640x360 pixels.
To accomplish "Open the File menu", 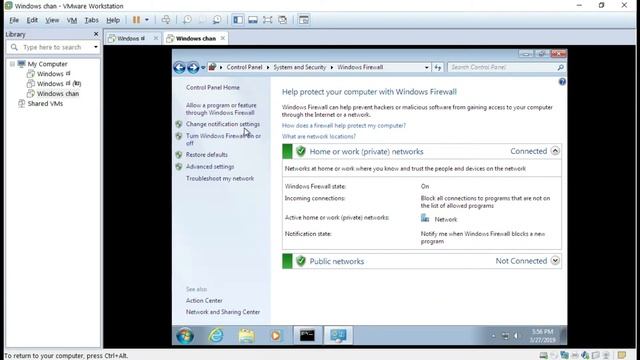I will (14, 20).
